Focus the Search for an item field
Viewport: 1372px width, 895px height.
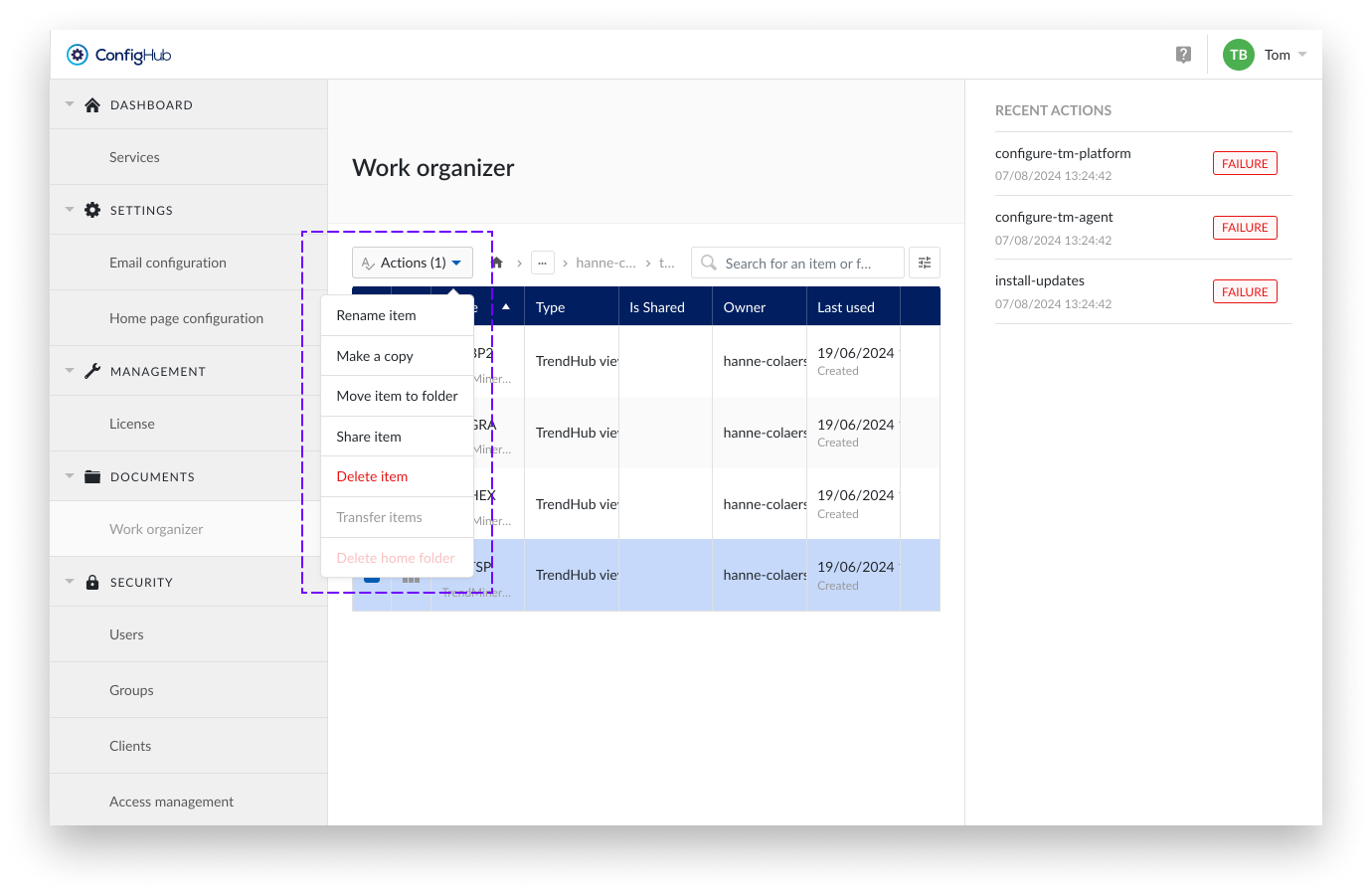point(805,264)
